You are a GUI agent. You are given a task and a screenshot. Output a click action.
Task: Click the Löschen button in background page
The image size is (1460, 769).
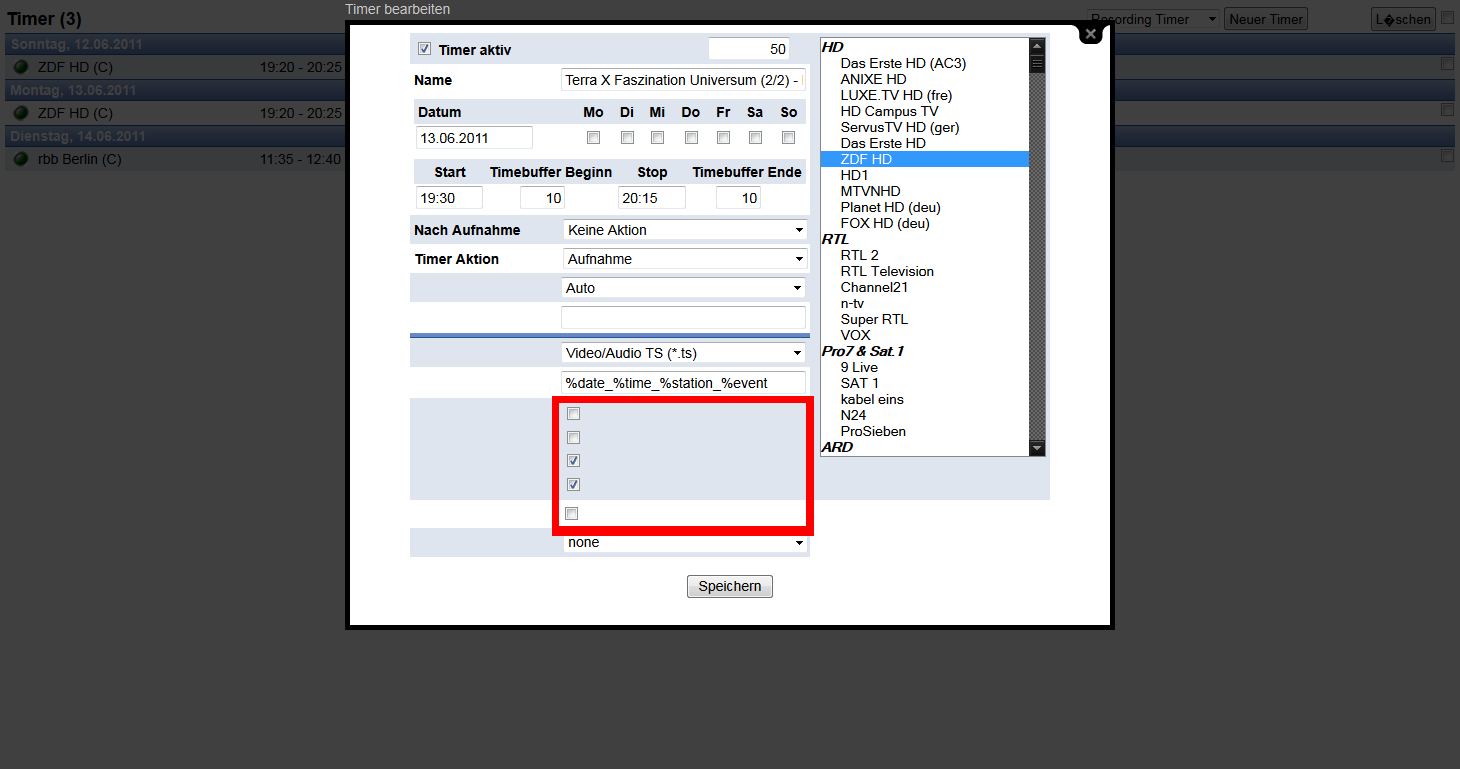[1404, 19]
